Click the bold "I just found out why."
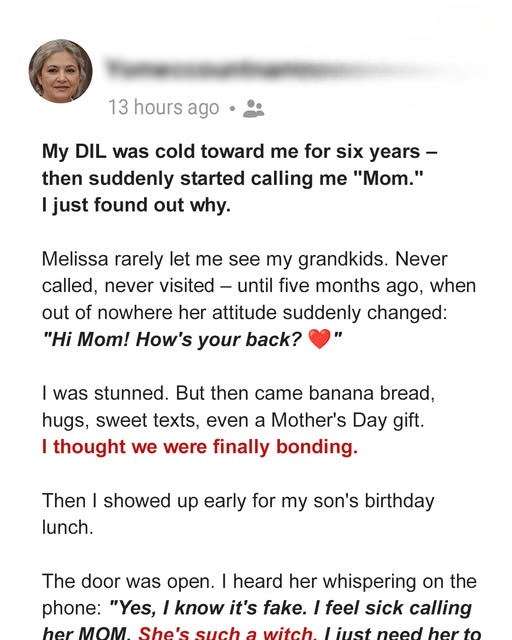The width and height of the screenshot is (512, 640). 136,205
